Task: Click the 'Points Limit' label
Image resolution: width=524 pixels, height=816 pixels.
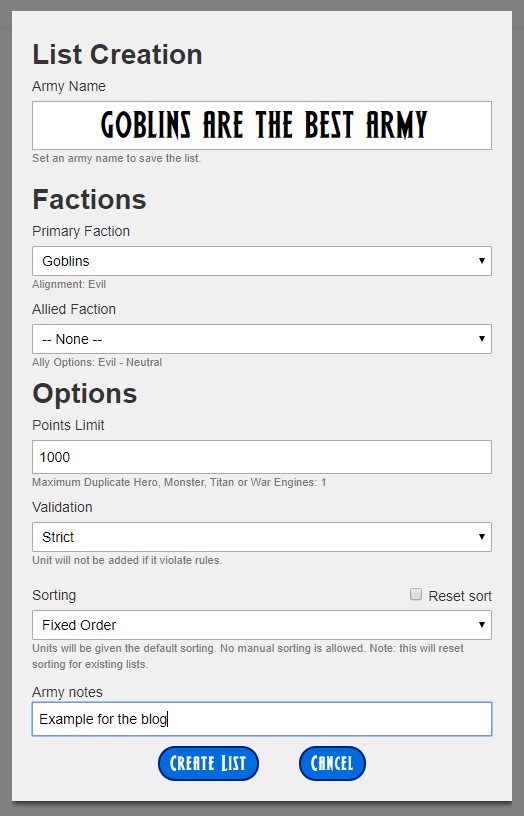Action: (x=68, y=425)
